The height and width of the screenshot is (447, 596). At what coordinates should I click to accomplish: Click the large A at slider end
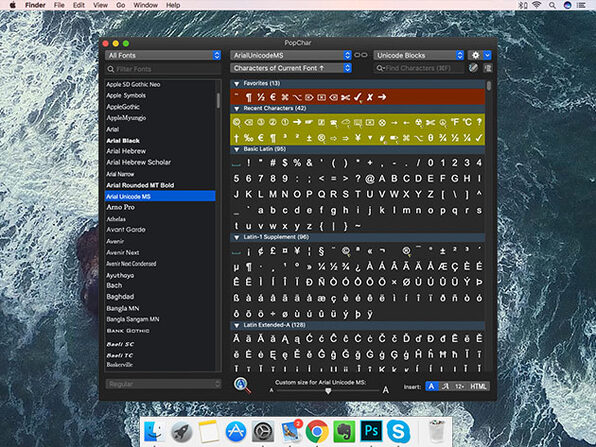385,390
